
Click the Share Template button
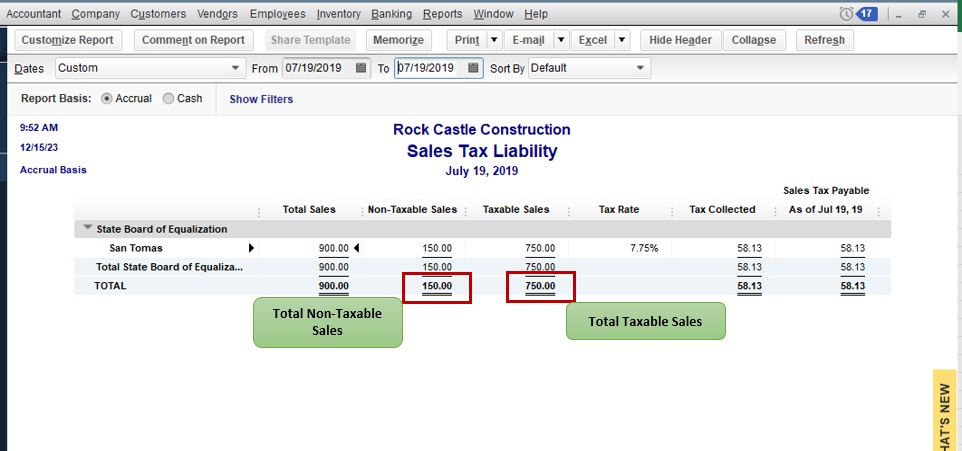(x=310, y=40)
